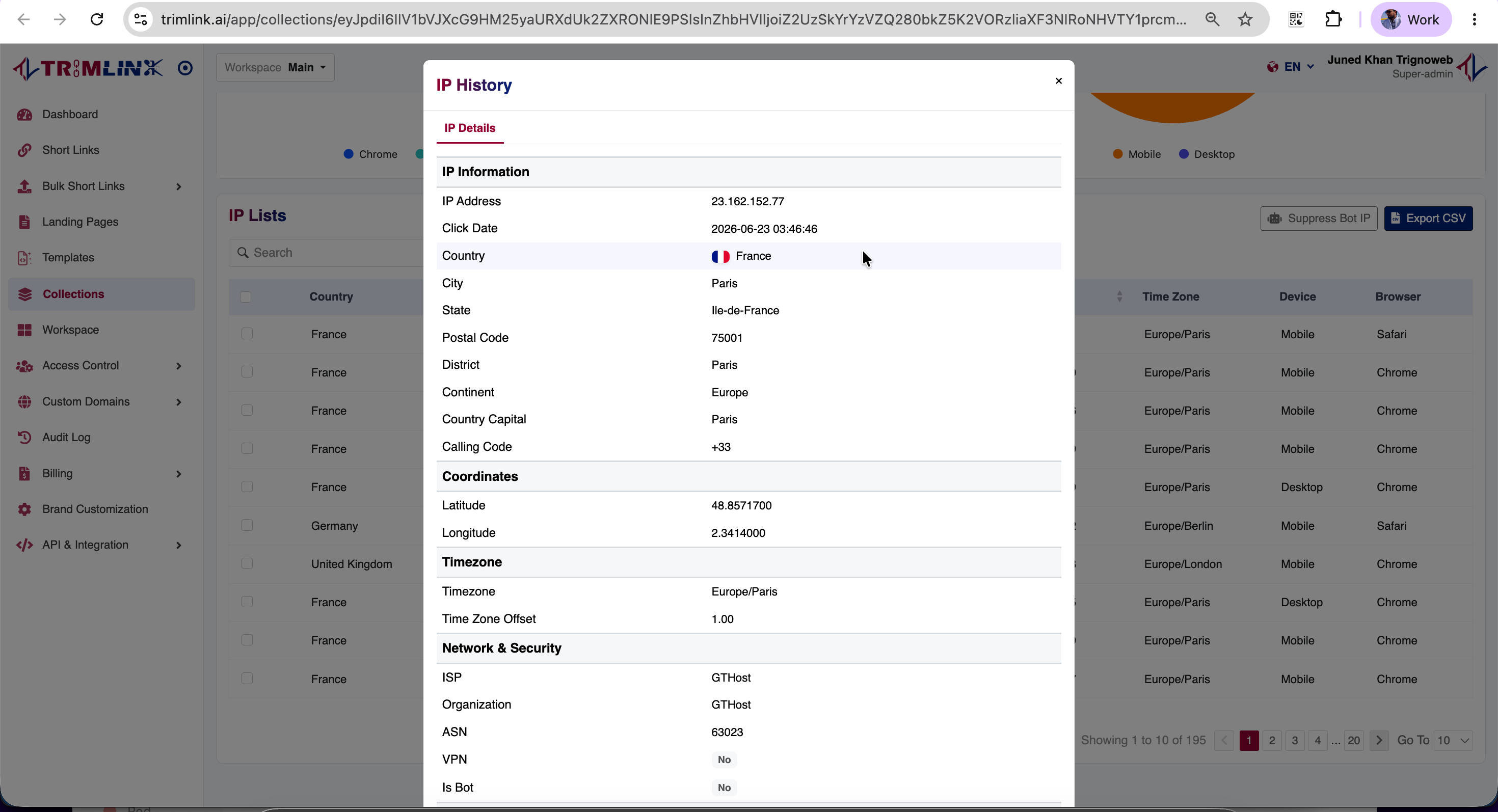
Task: Select the IP Details tab
Action: point(470,128)
